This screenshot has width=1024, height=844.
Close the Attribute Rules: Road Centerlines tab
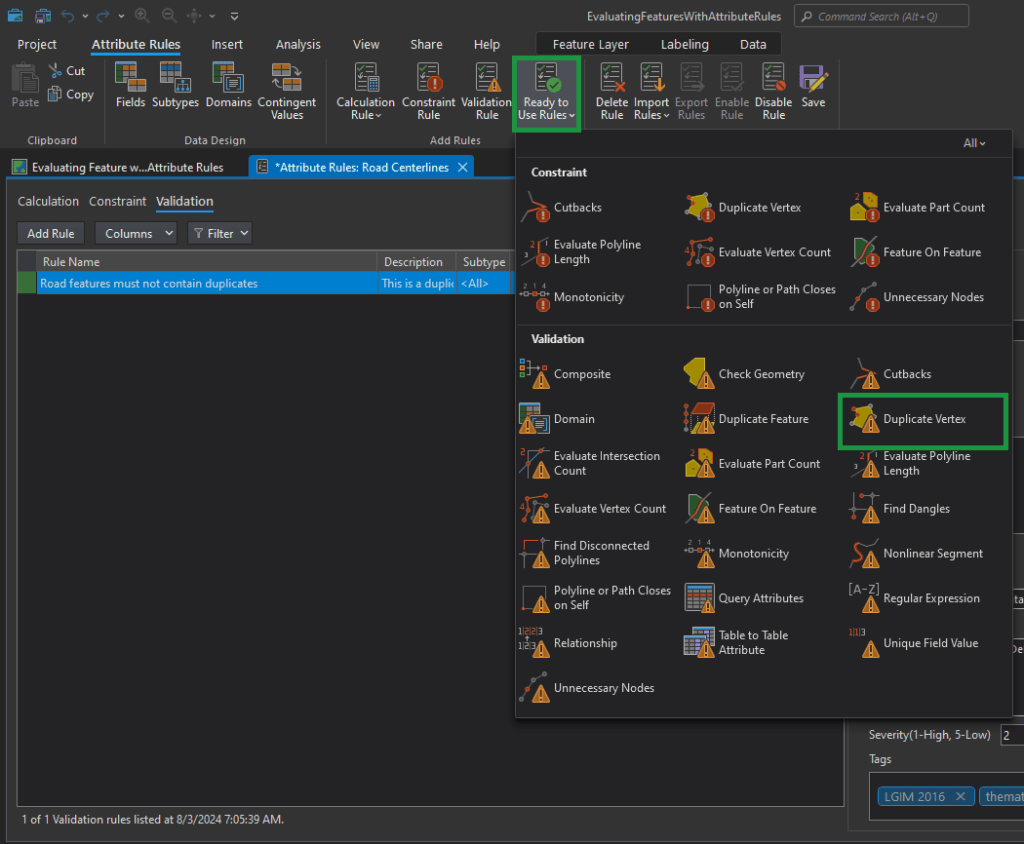point(462,168)
